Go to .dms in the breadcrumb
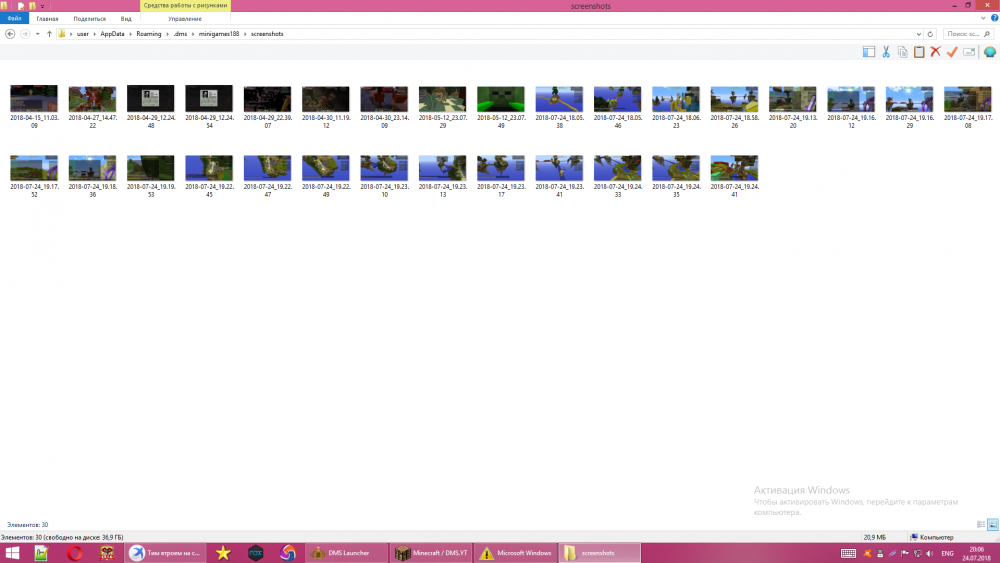The image size is (1000, 563). tap(180, 34)
